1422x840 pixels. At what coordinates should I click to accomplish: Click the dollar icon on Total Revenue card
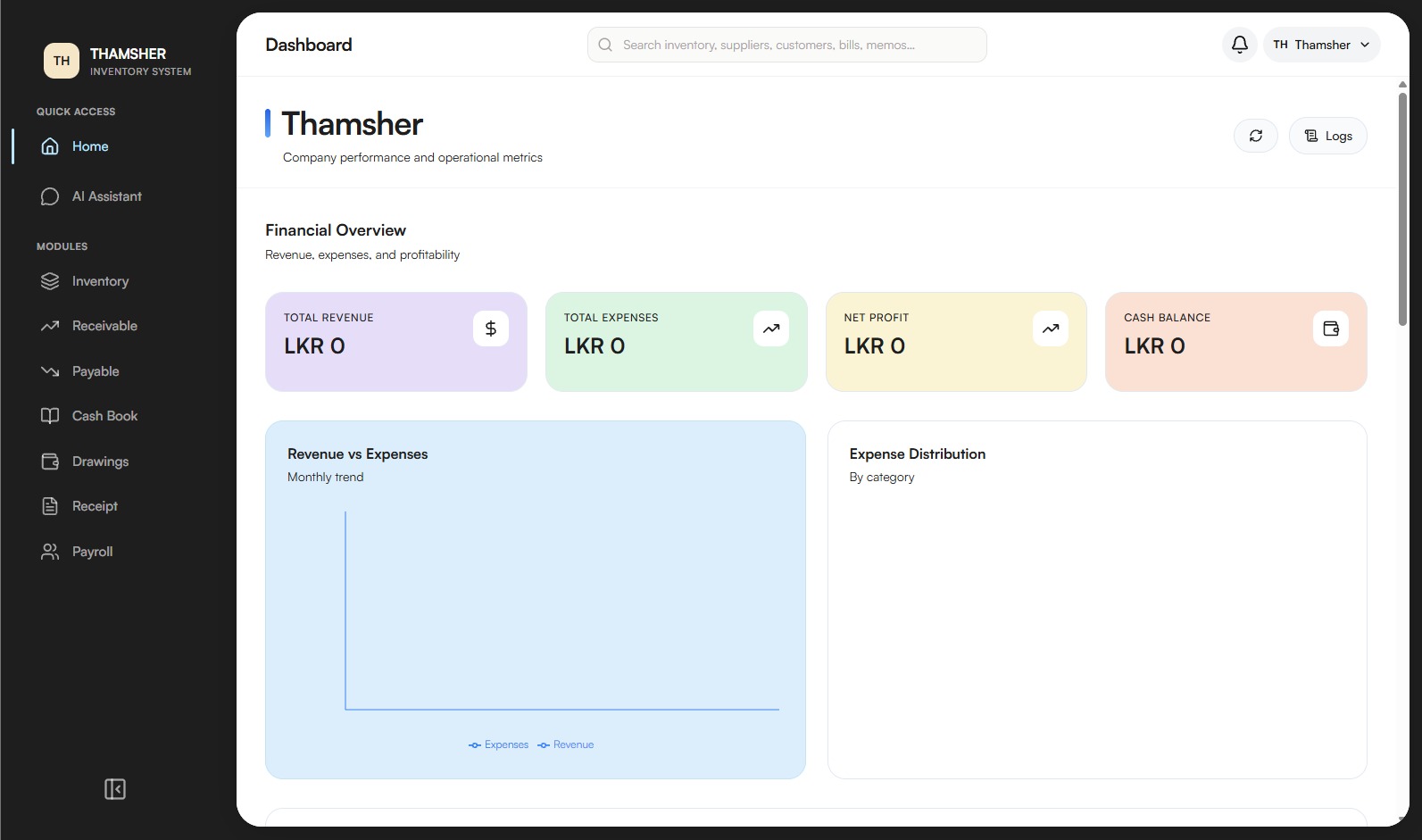tap(490, 329)
